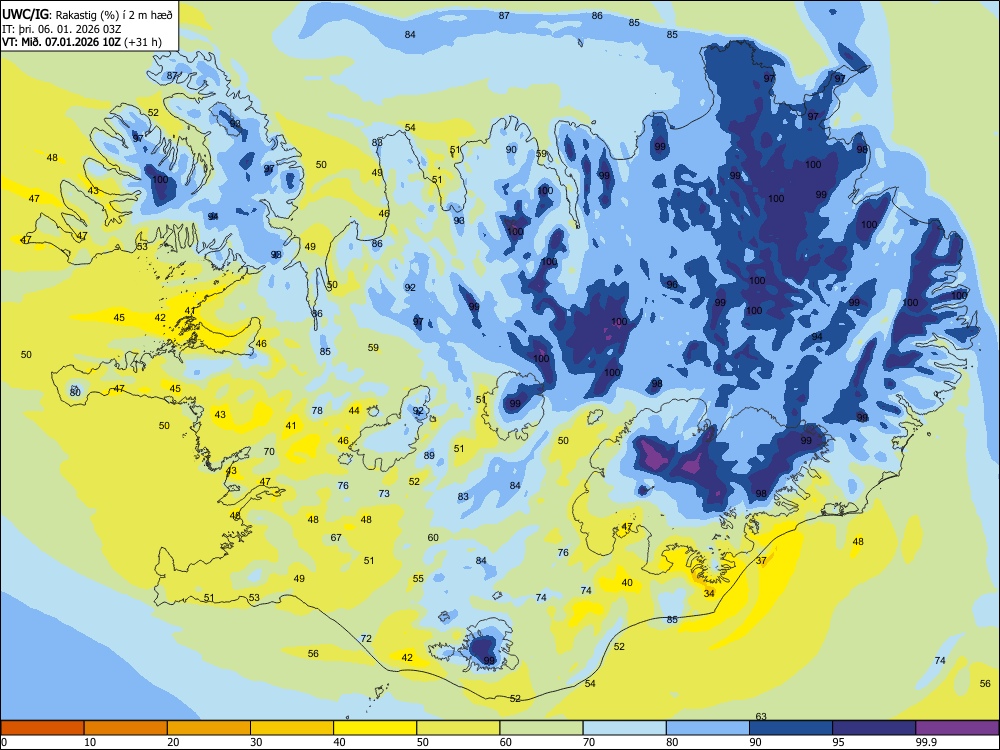
Task: Click the map humidity value '63'
Action: pos(760,717)
